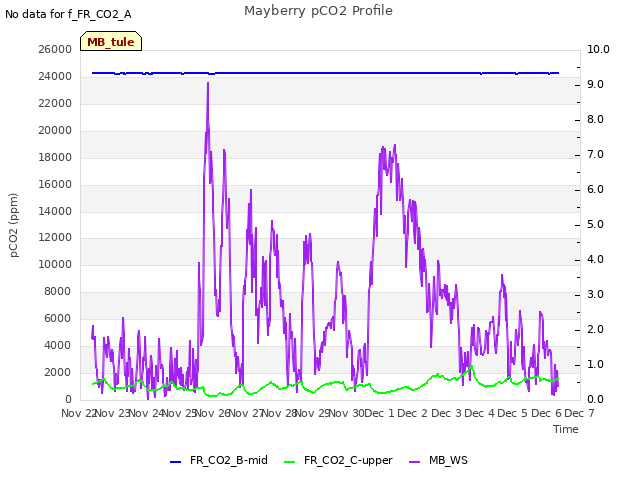This screenshot has height=480, width=640.
Task: Click the 24000 y-axis tick label
Action: click(55, 76)
